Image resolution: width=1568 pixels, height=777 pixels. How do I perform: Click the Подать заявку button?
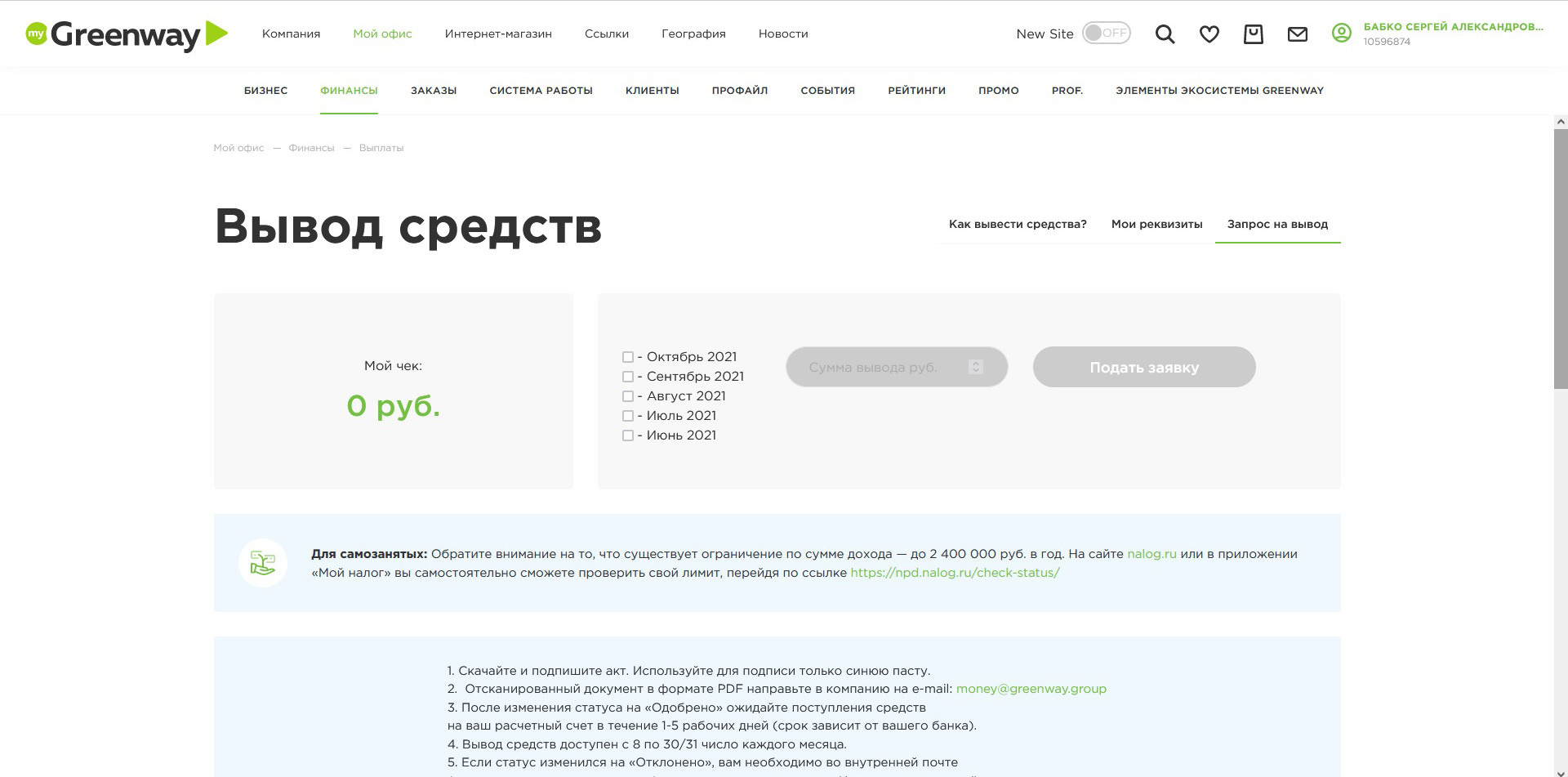coord(1143,367)
